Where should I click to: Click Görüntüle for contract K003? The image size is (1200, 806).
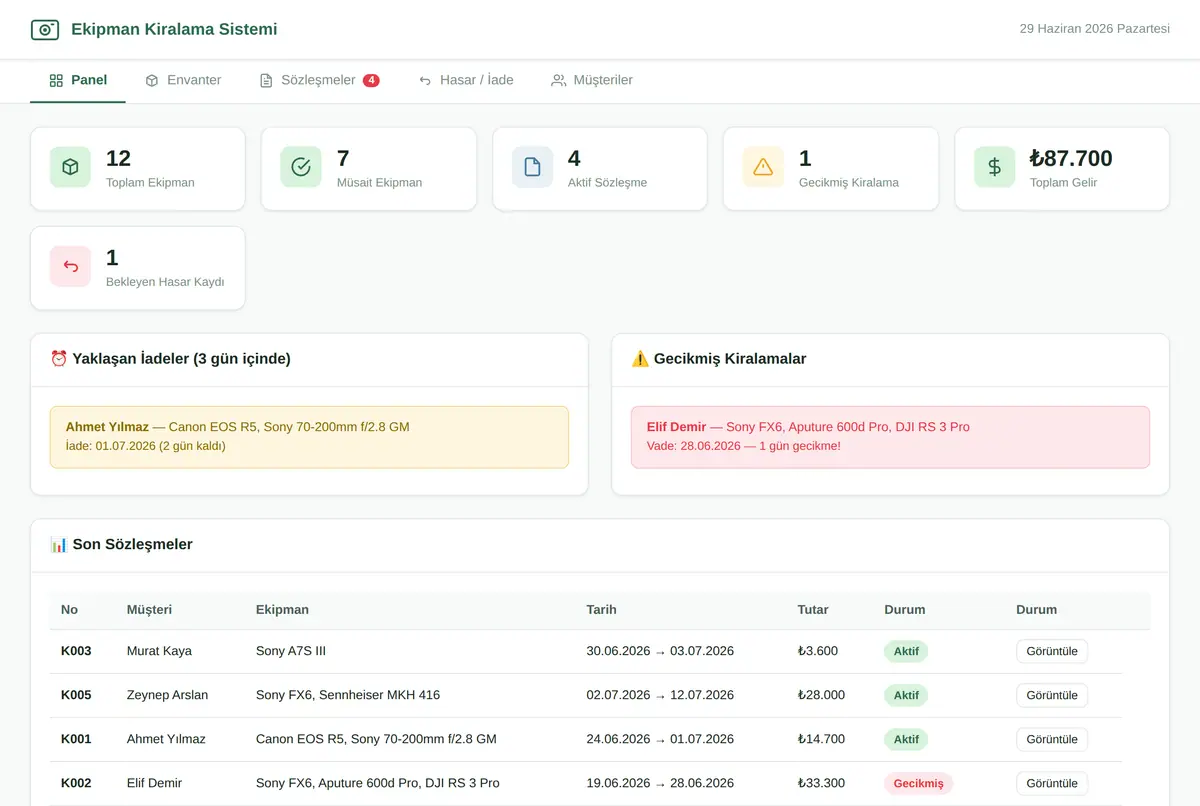click(1052, 651)
